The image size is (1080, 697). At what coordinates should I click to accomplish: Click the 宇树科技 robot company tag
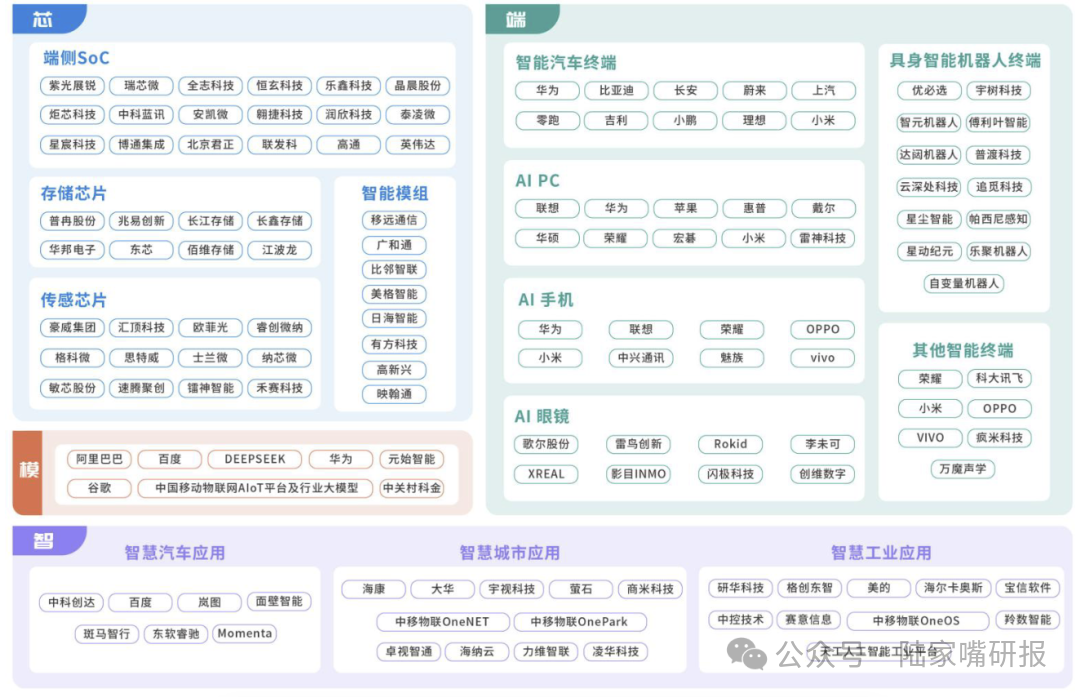pyautogui.click(x=998, y=90)
